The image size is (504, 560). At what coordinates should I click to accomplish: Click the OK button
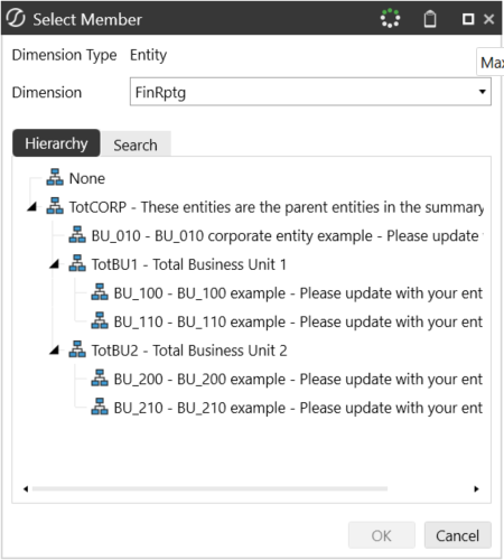pos(381,536)
